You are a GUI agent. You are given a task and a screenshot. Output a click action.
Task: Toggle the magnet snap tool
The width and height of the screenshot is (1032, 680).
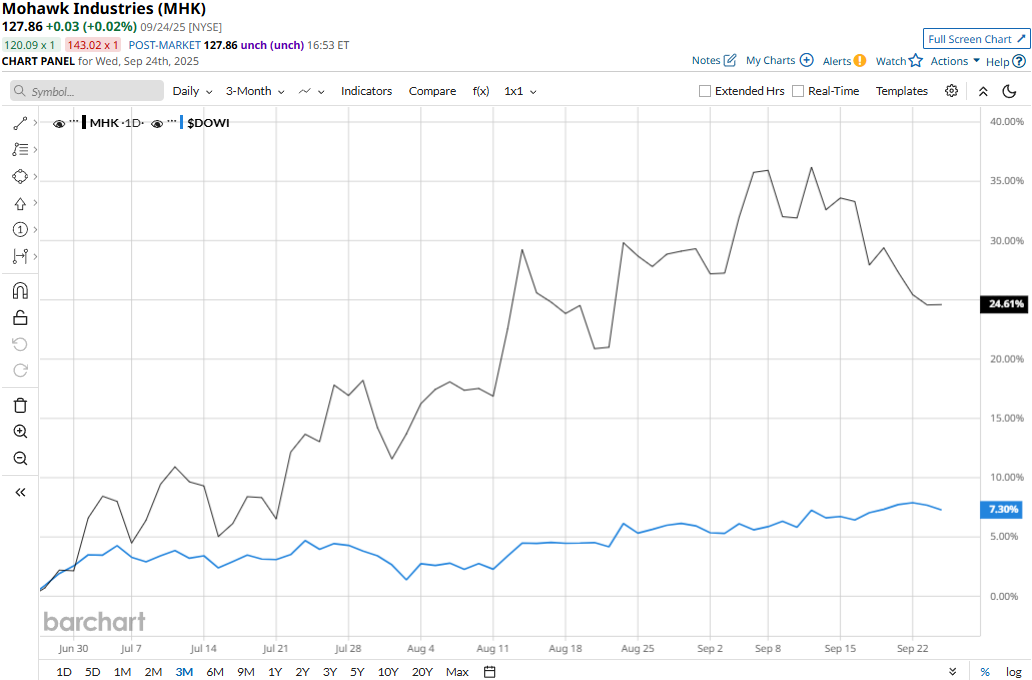[20, 291]
